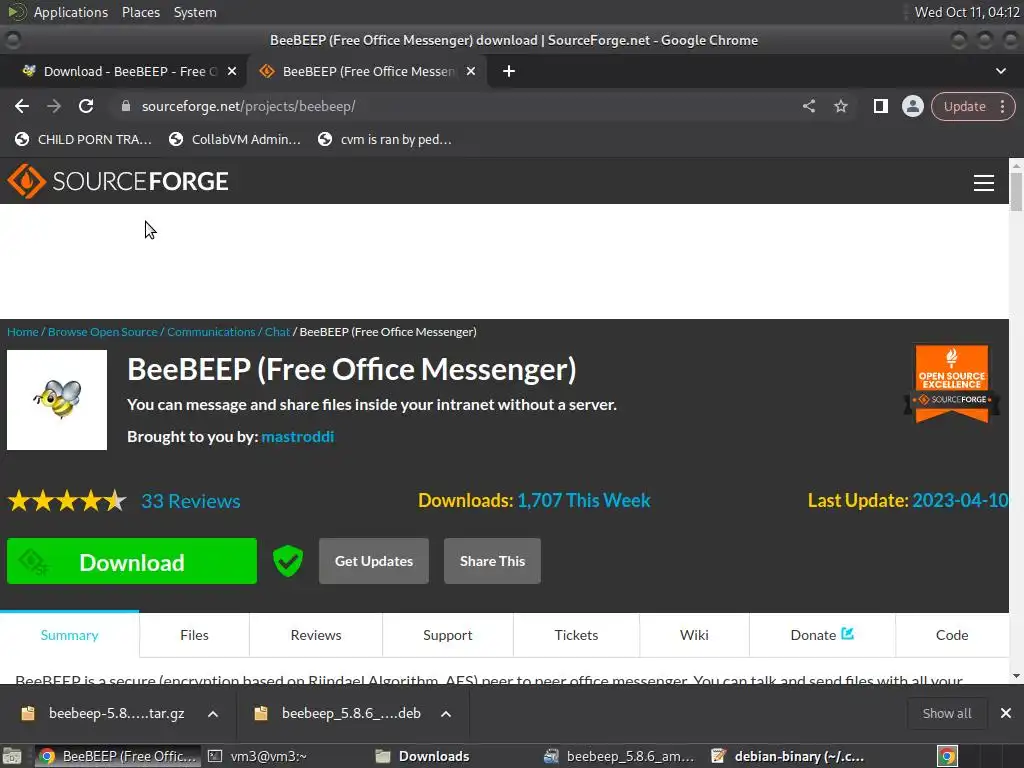
Task: View site security lock info
Action: pos(126,106)
